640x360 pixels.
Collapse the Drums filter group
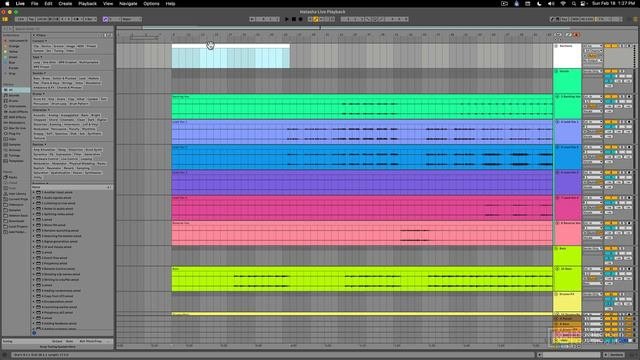click(x=38, y=94)
